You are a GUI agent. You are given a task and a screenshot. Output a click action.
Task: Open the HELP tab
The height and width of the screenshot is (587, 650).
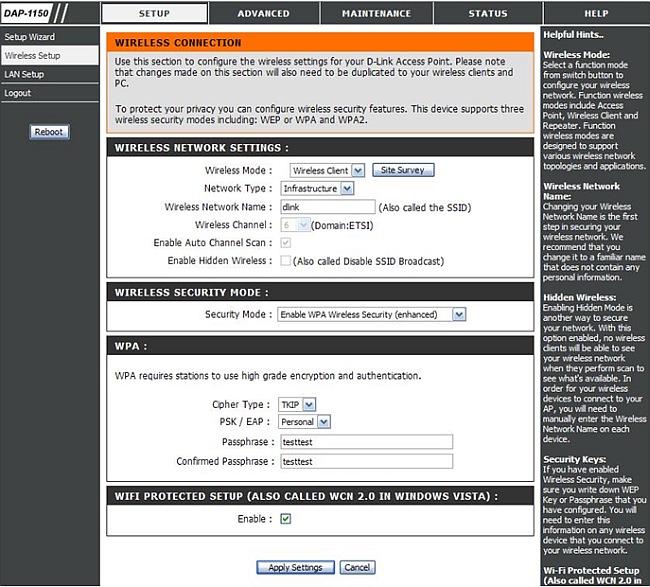596,14
